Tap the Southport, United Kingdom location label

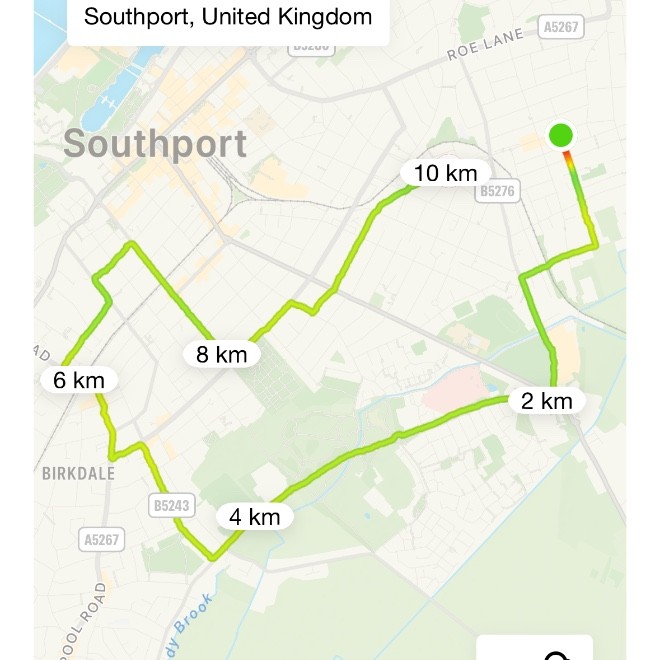228,17
